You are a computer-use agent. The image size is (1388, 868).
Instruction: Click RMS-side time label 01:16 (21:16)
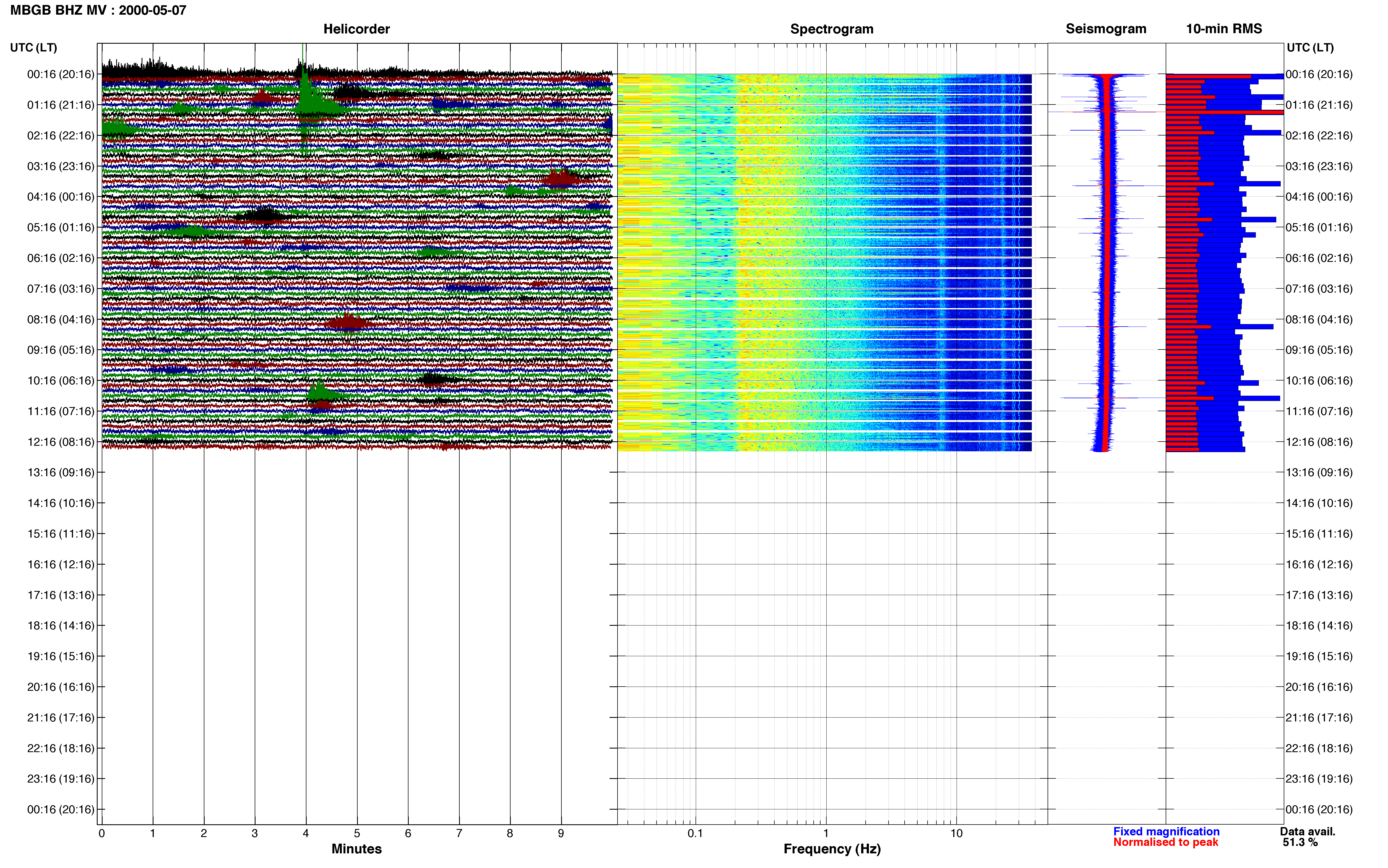tap(1319, 105)
